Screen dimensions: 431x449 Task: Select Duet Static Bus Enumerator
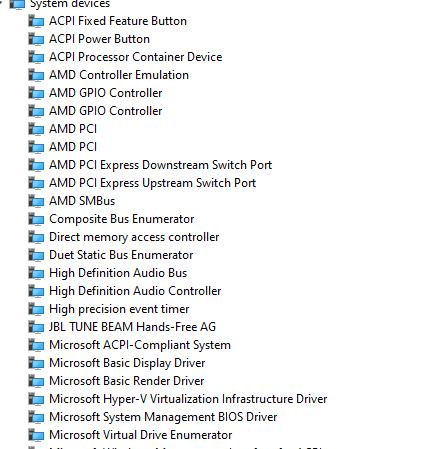(121, 255)
